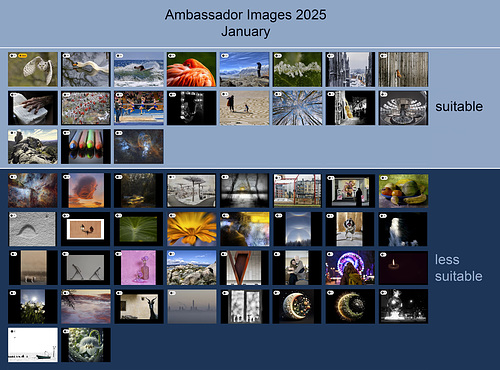The height and width of the screenshot is (370, 500).
Task: Select the circular library interior photo
Action: point(403,108)
